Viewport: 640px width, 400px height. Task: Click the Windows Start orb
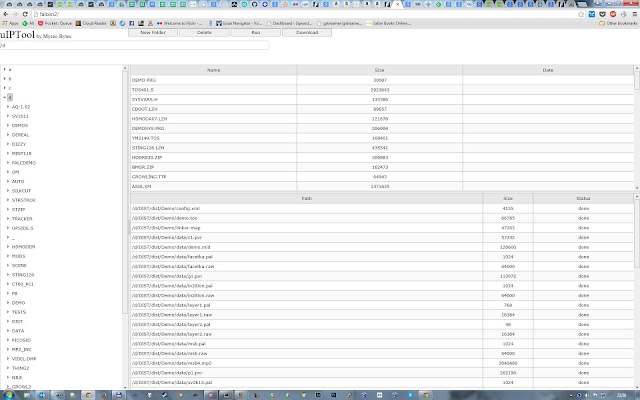(x=9, y=395)
